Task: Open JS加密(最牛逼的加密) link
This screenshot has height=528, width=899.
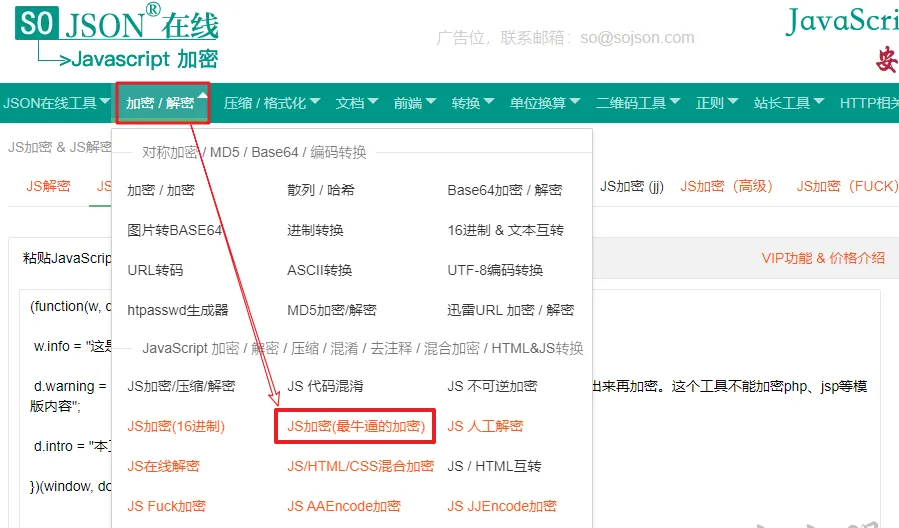Action: (355, 426)
